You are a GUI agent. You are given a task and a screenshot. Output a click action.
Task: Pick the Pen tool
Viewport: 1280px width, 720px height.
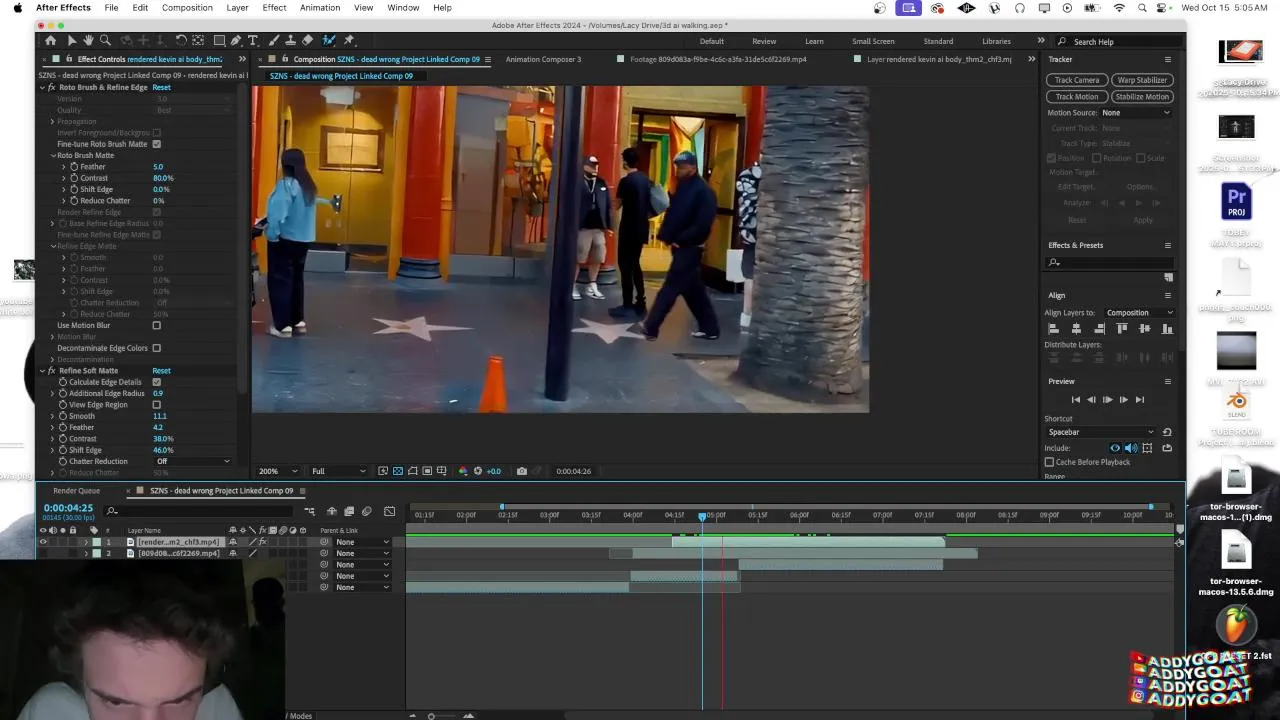[x=235, y=41]
